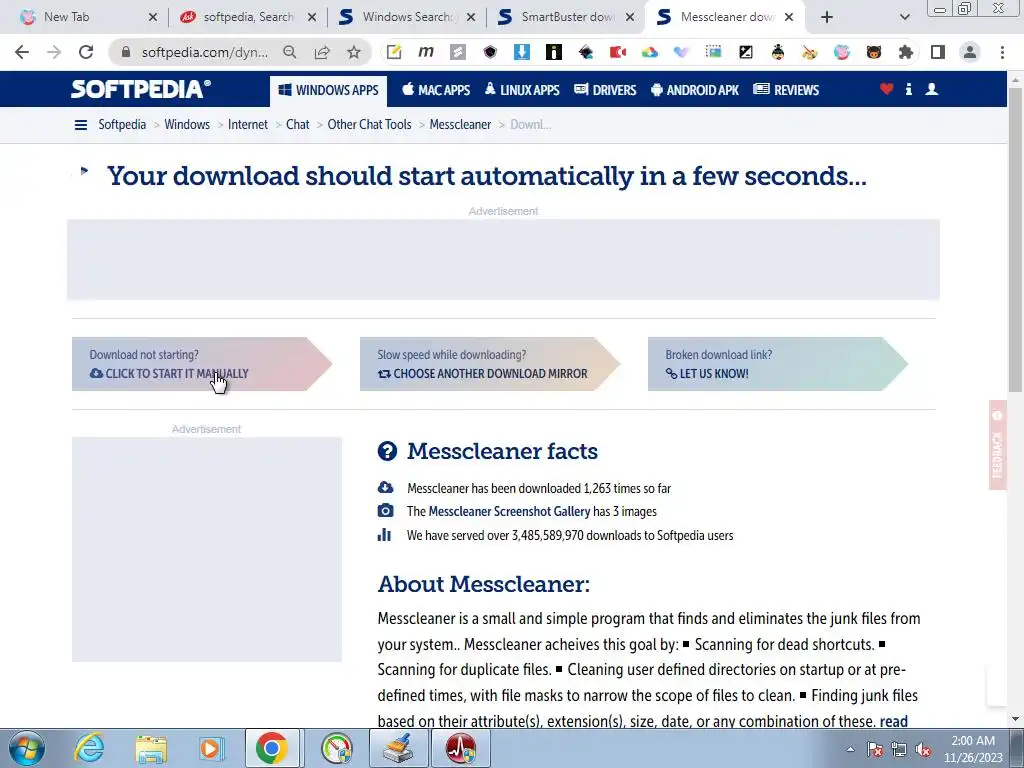Viewport: 1024px width, 768px height.
Task: Open the pink pig extension icon
Action: tap(842, 52)
